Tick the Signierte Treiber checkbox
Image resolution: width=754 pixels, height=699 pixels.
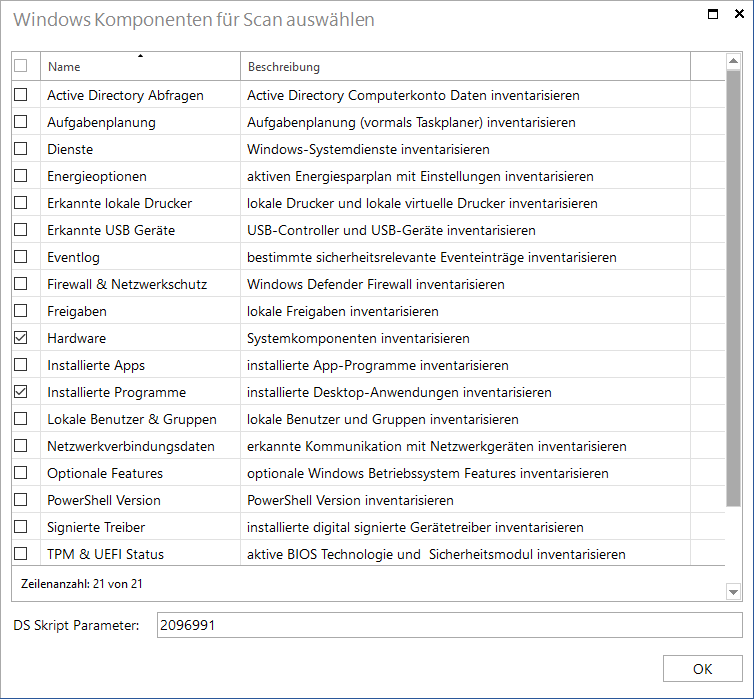[21, 527]
